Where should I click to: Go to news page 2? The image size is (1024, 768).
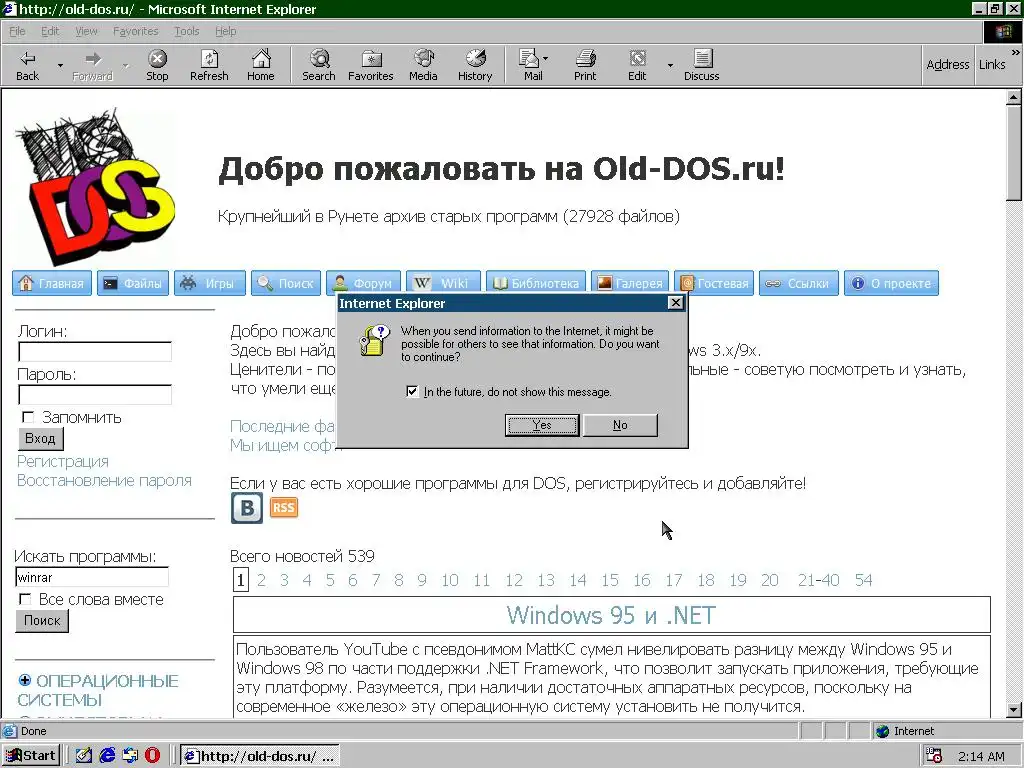point(261,580)
